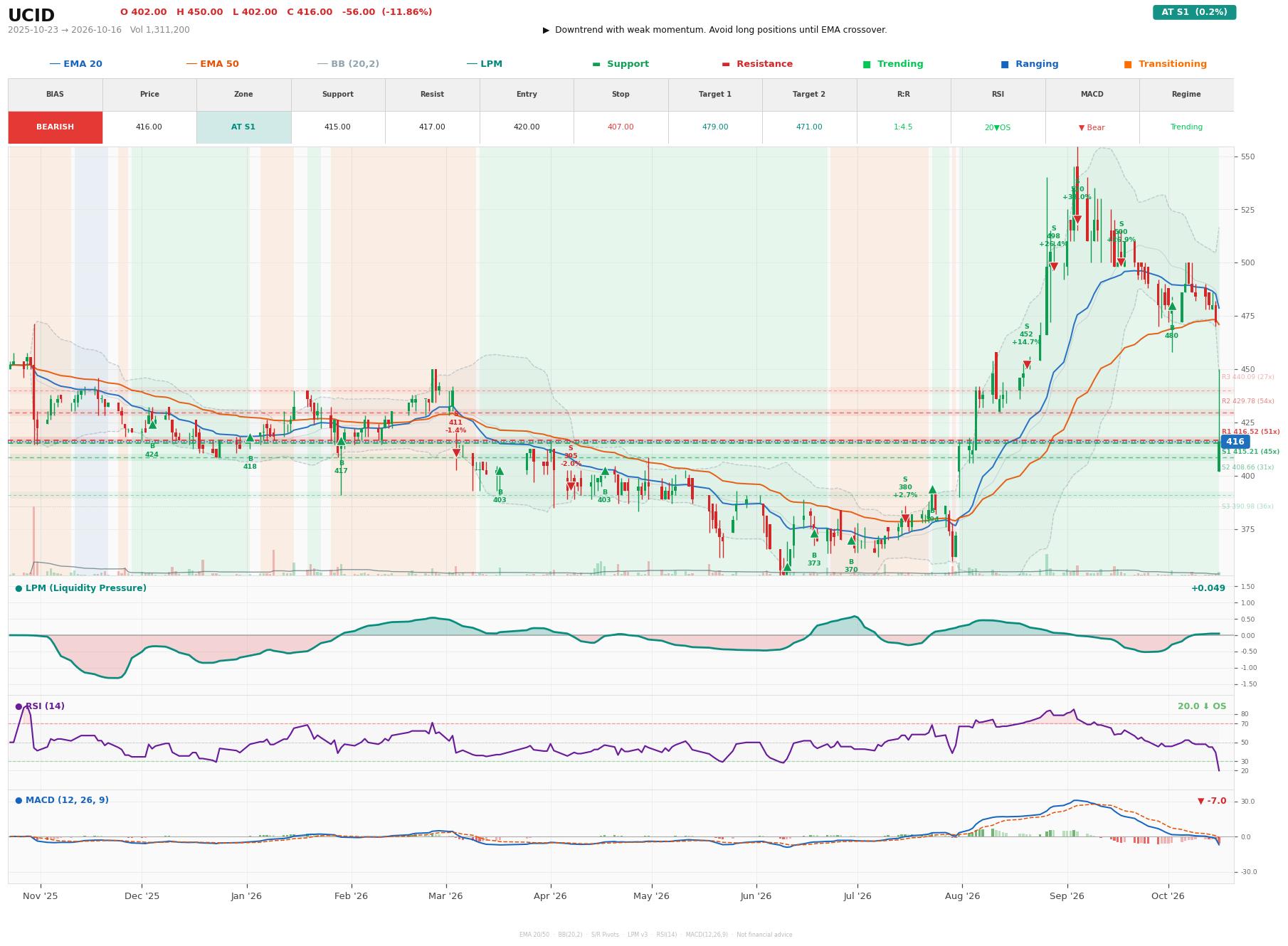1288x946 pixels.
Task: Click the S1 415.21 (45x) level label
Action: tap(1250, 452)
